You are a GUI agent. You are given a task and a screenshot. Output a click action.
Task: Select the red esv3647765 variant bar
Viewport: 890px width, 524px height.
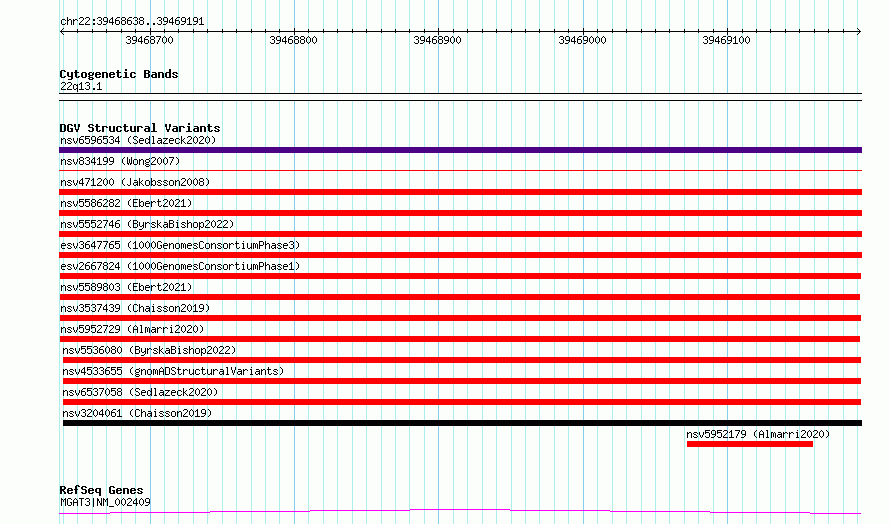(x=460, y=255)
